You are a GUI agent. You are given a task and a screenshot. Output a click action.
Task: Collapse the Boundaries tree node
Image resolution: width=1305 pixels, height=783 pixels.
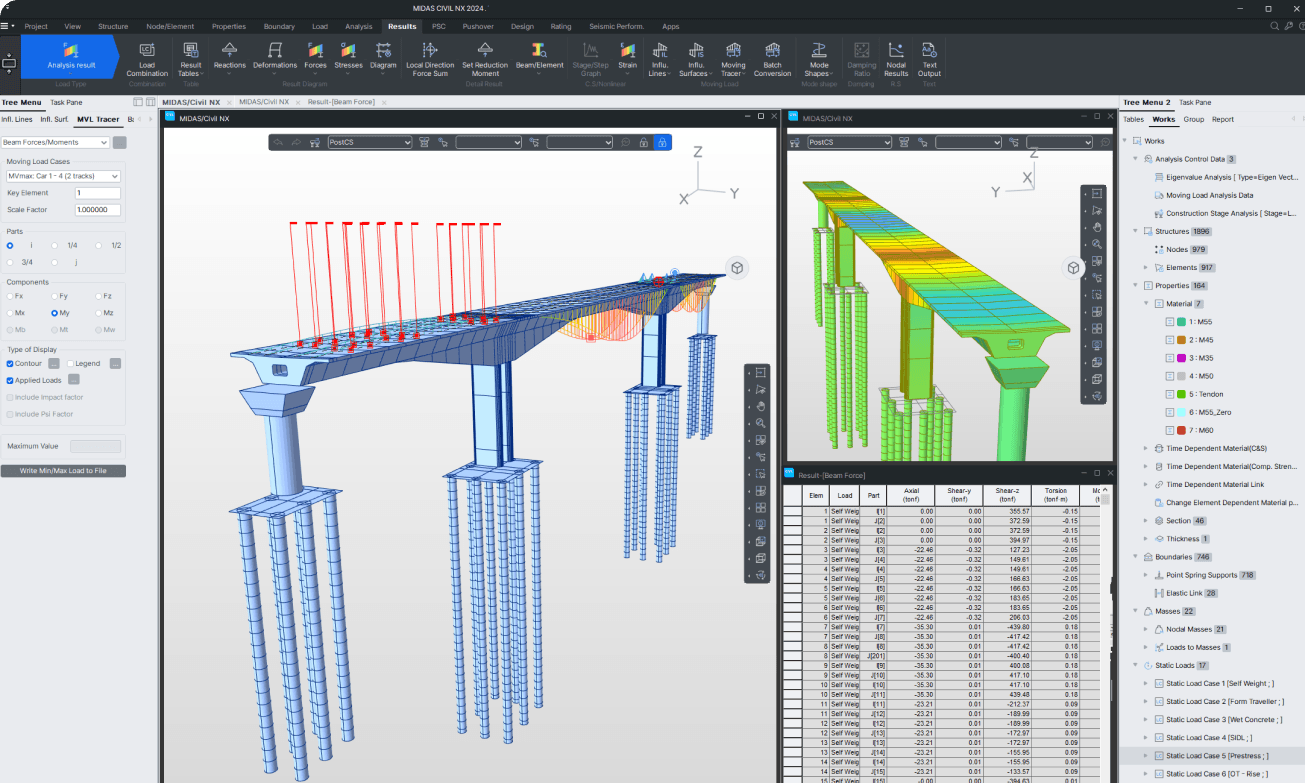(1135, 557)
